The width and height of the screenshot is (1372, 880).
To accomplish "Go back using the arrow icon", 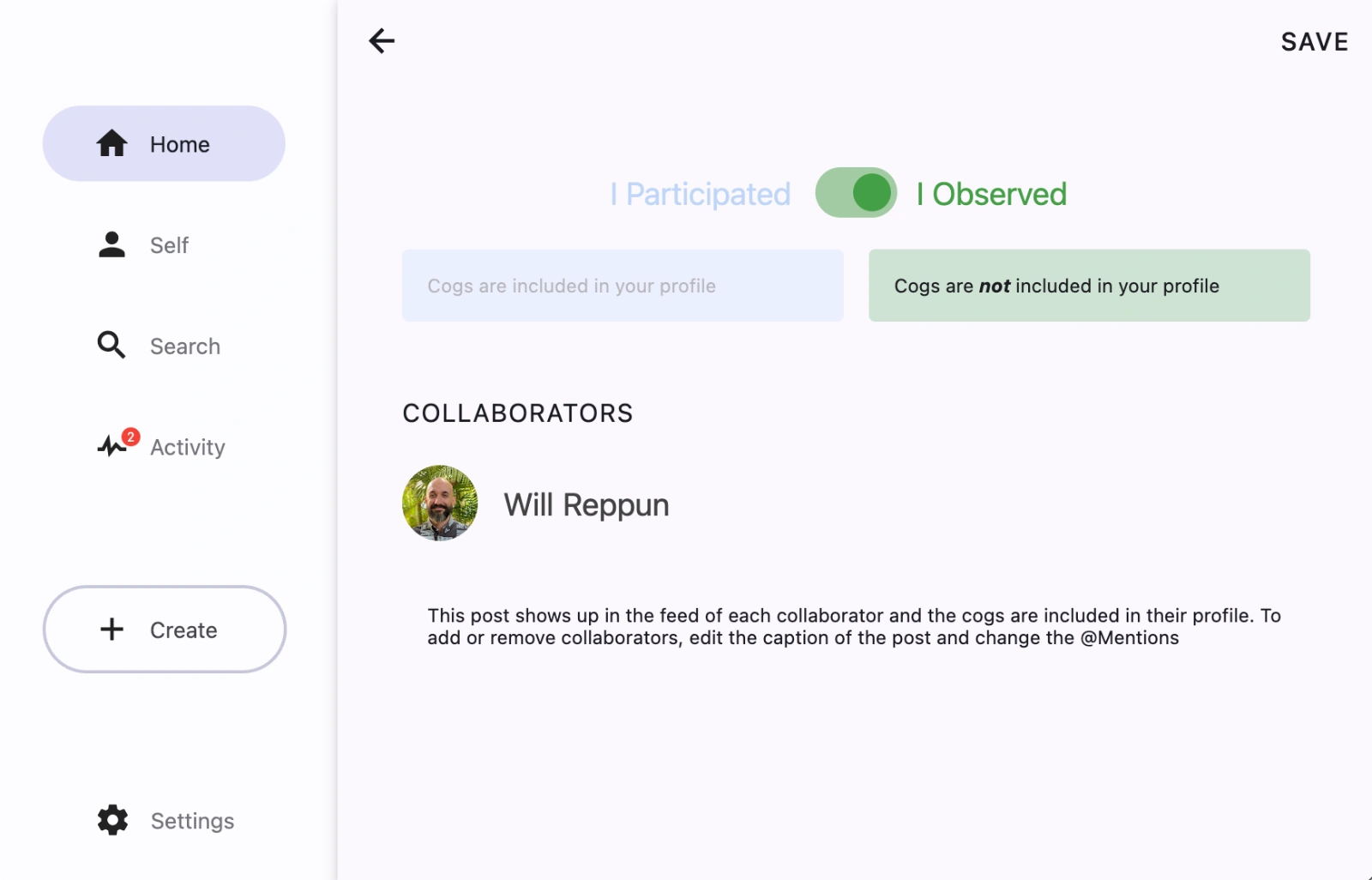I will coord(381,40).
